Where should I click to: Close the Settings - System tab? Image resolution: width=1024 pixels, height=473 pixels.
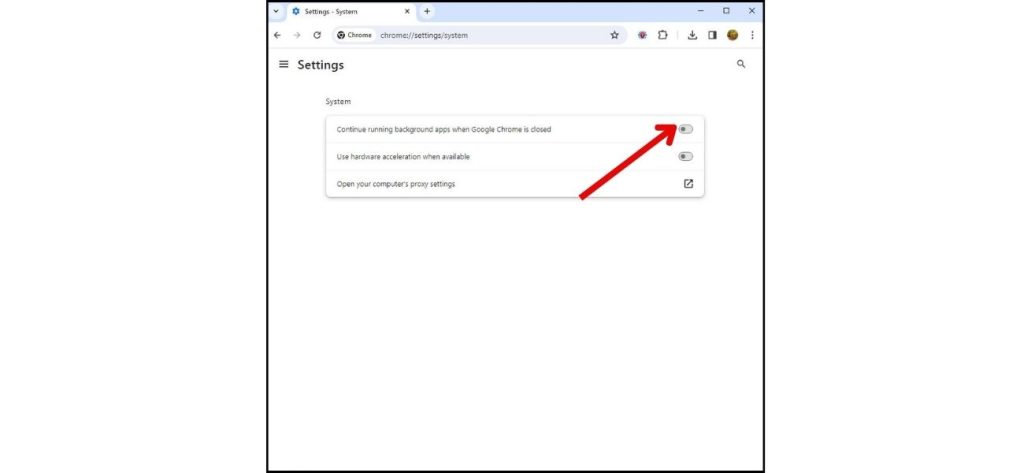pos(408,11)
